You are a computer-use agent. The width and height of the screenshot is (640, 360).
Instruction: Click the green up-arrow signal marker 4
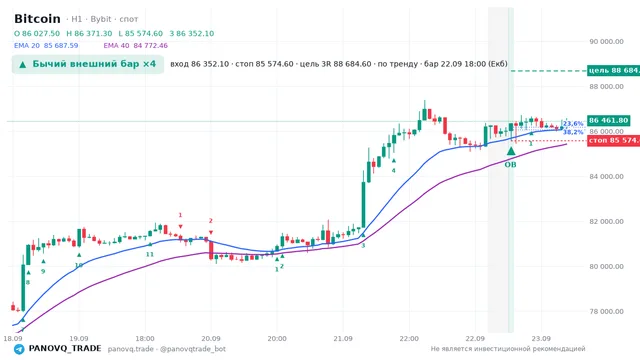[x=393, y=161]
